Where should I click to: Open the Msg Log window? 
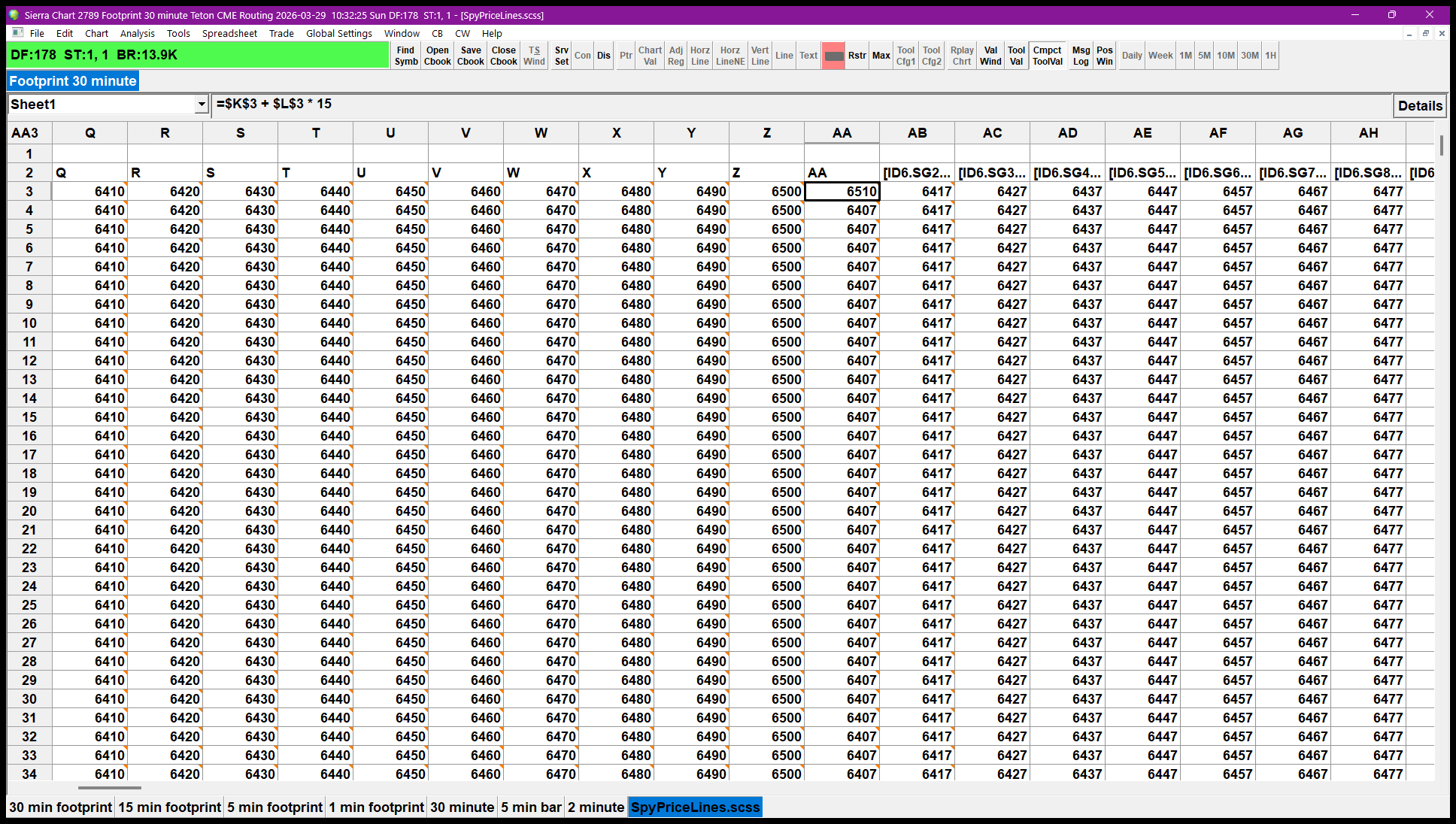click(x=1081, y=56)
